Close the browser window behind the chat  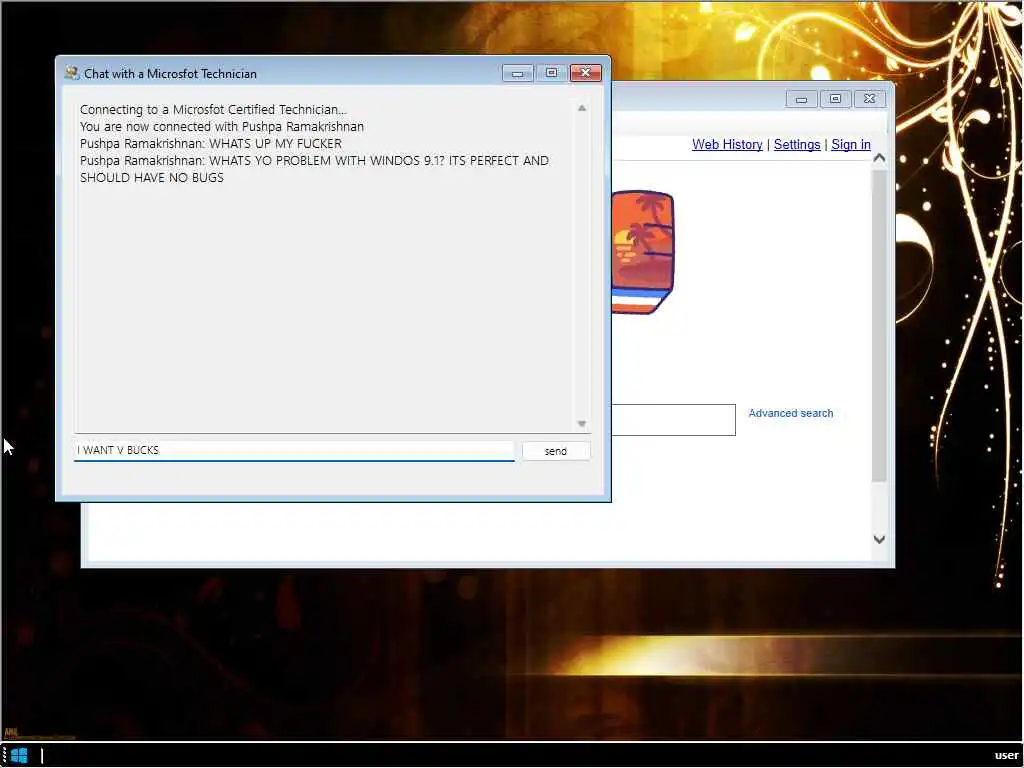pyautogui.click(x=869, y=99)
